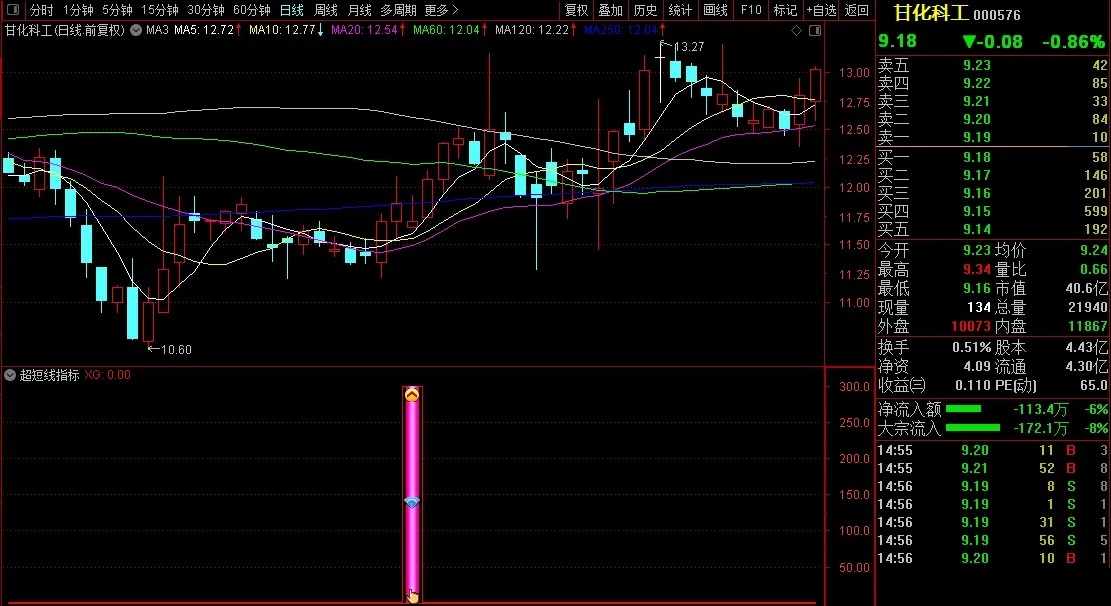The width and height of the screenshot is (1111, 606).
Task: Click the 标记 mark button
Action: pyautogui.click(x=785, y=10)
